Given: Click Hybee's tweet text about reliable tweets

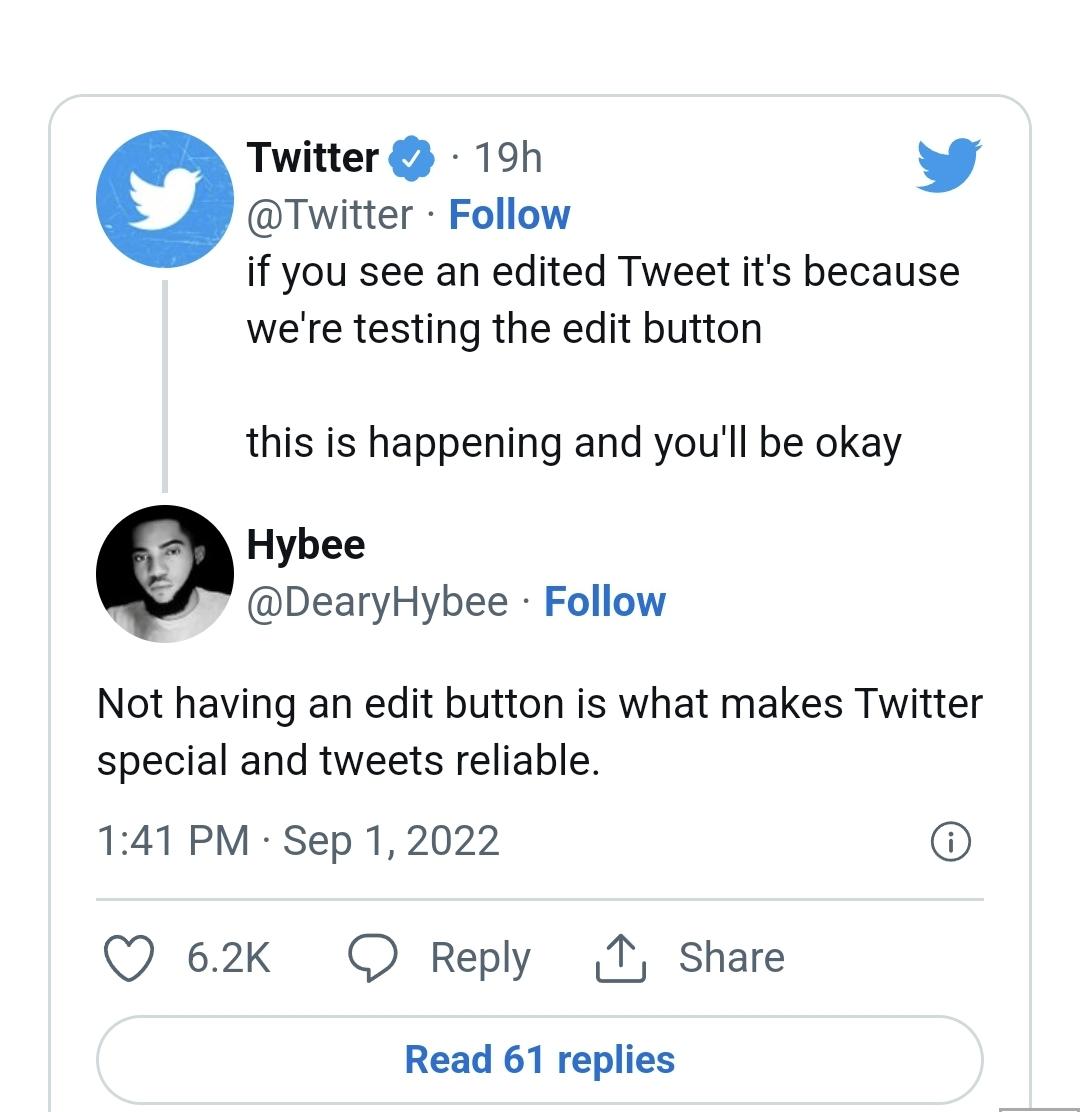Looking at the screenshot, I should point(539,732).
